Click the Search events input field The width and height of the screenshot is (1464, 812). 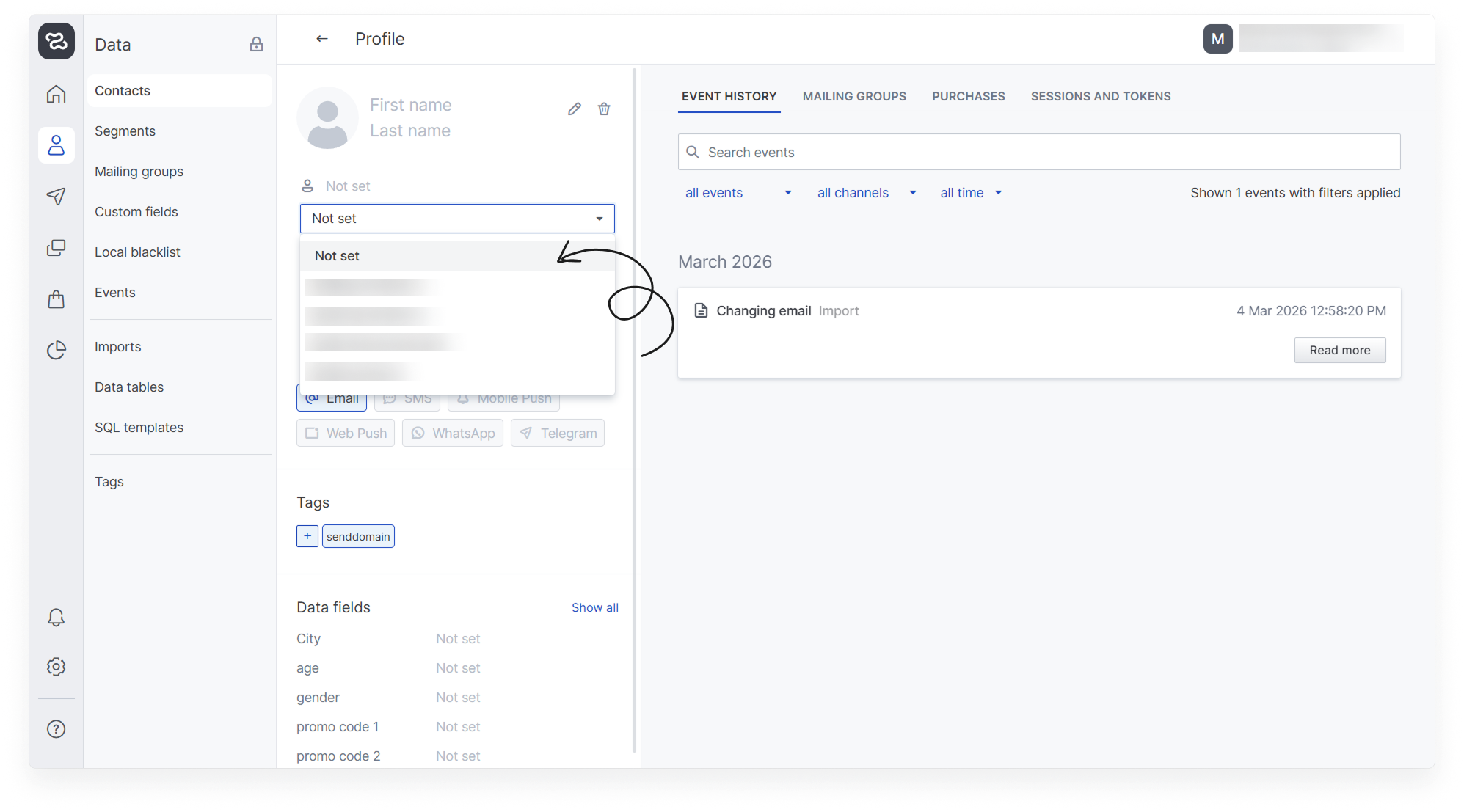click(1038, 153)
